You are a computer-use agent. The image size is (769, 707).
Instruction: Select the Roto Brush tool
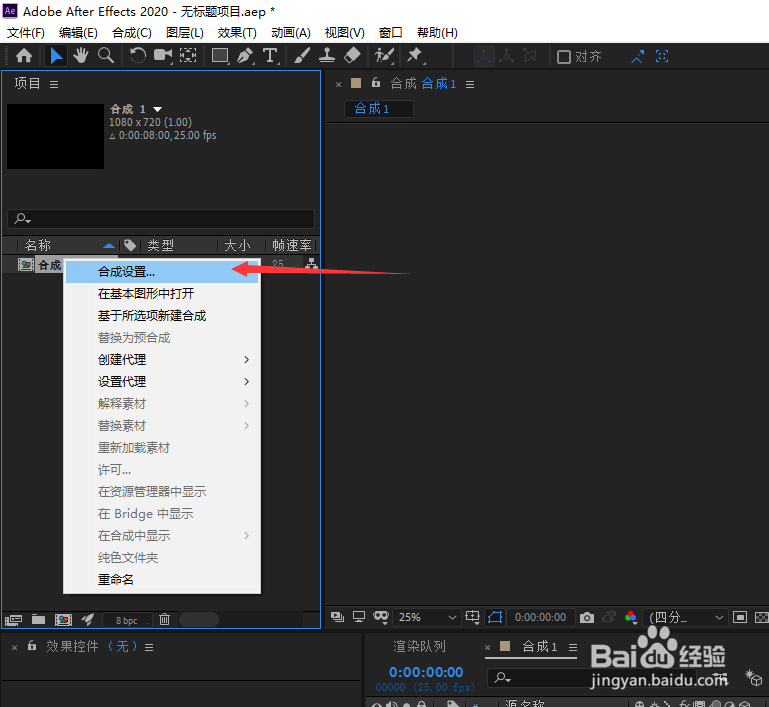pyautogui.click(x=384, y=56)
